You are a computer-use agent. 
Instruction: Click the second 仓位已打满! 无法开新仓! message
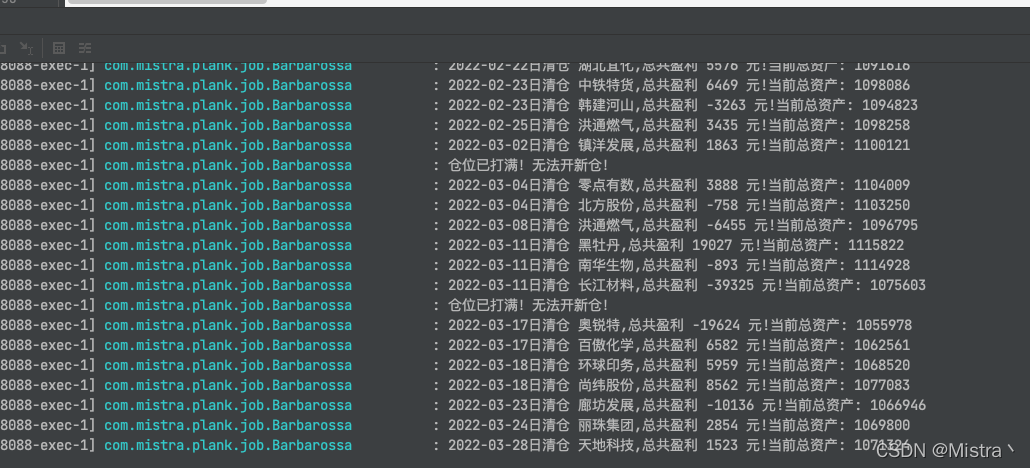point(528,305)
